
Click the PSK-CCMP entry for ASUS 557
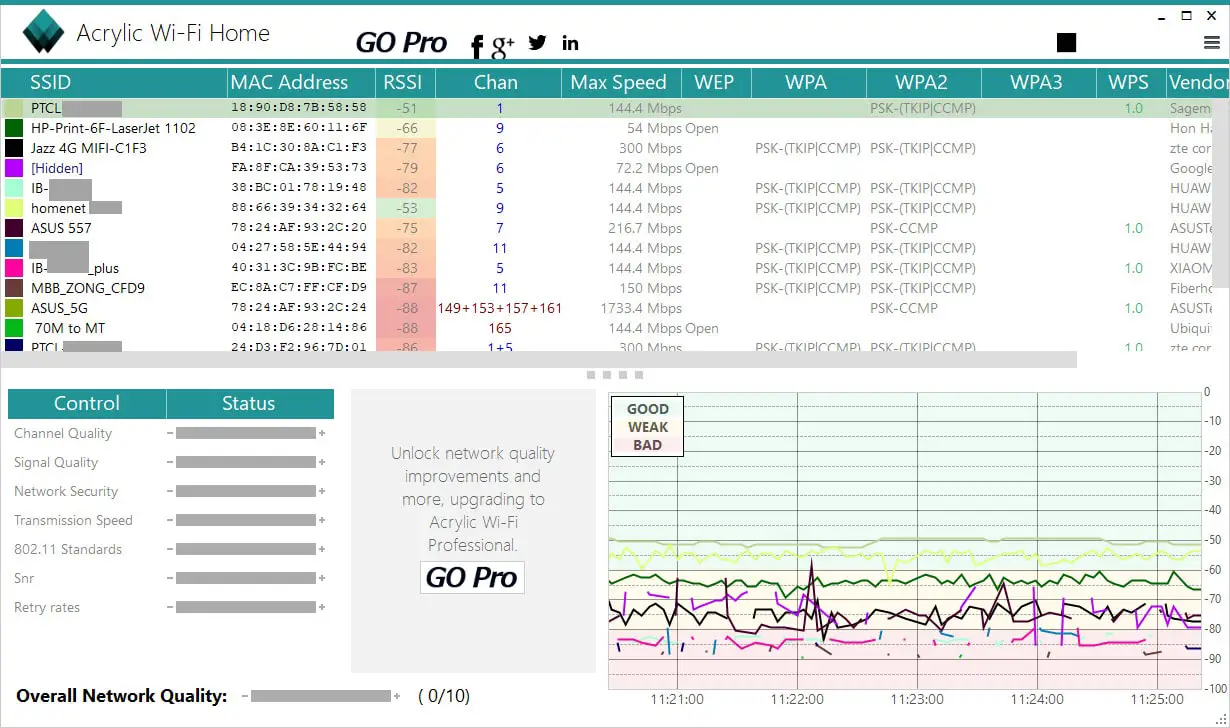coord(904,228)
